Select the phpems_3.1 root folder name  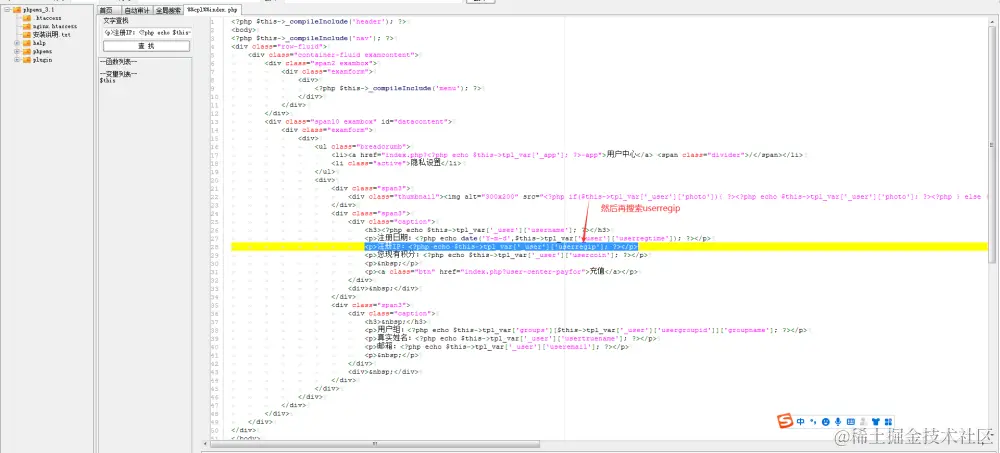[x=40, y=10]
